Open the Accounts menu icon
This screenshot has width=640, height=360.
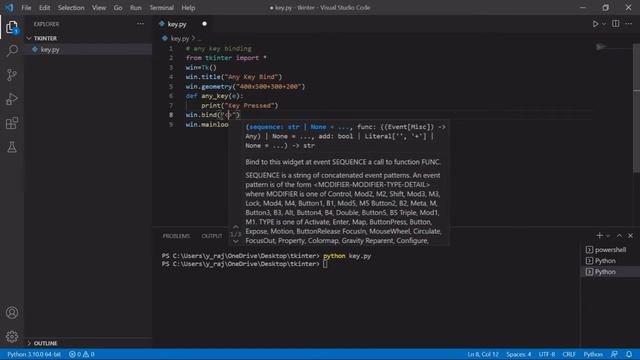point(12,313)
